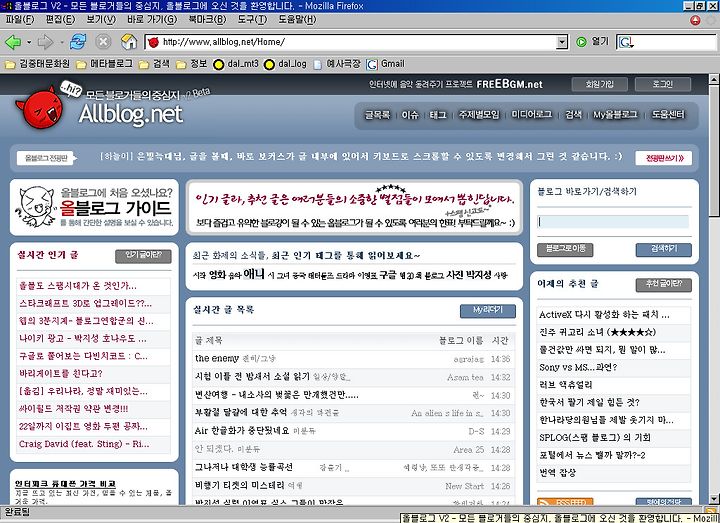Open the Back history dropdown arrow
Viewport: 720px width, 523px height.
29,42
